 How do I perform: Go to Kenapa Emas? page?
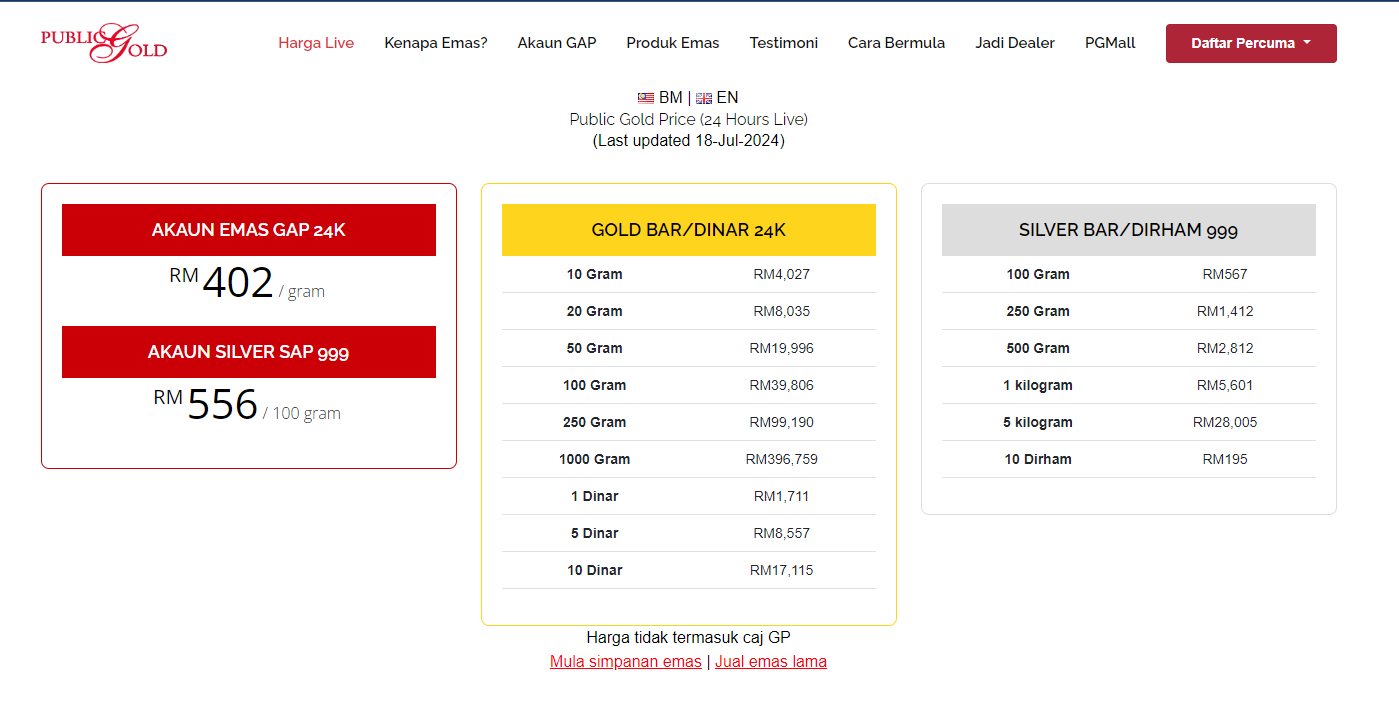tap(436, 43)
